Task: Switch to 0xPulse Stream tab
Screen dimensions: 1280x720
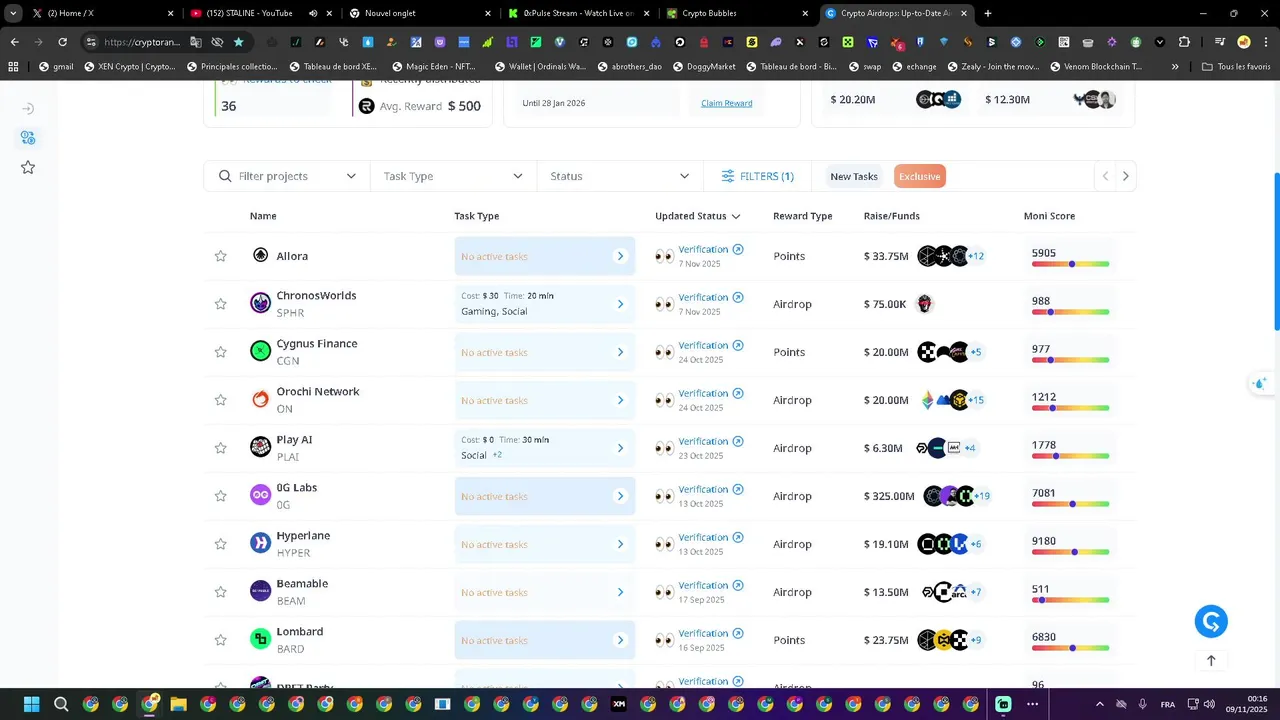Action: pyautogui.click(x=578, y=13)
